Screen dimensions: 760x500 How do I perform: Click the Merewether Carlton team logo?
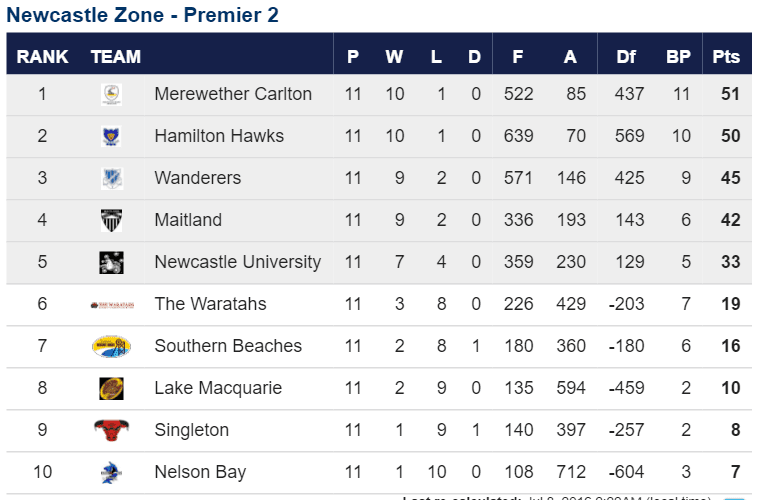coord(111,94)
